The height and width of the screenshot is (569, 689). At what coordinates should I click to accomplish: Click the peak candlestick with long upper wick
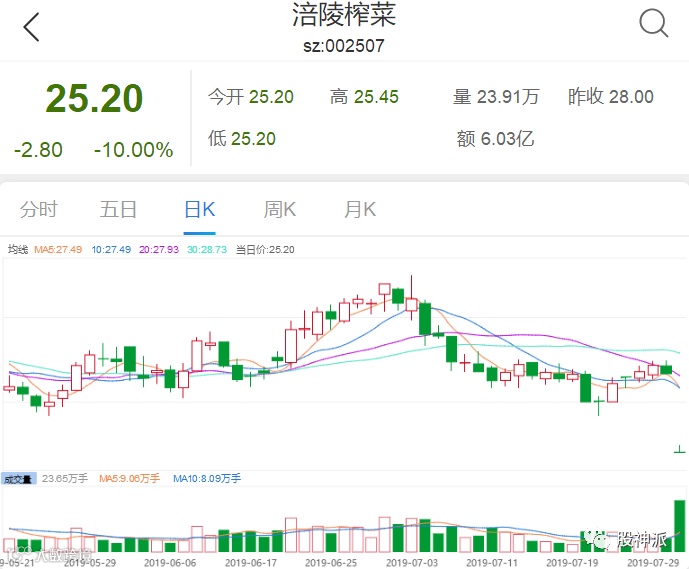point(412,297)
